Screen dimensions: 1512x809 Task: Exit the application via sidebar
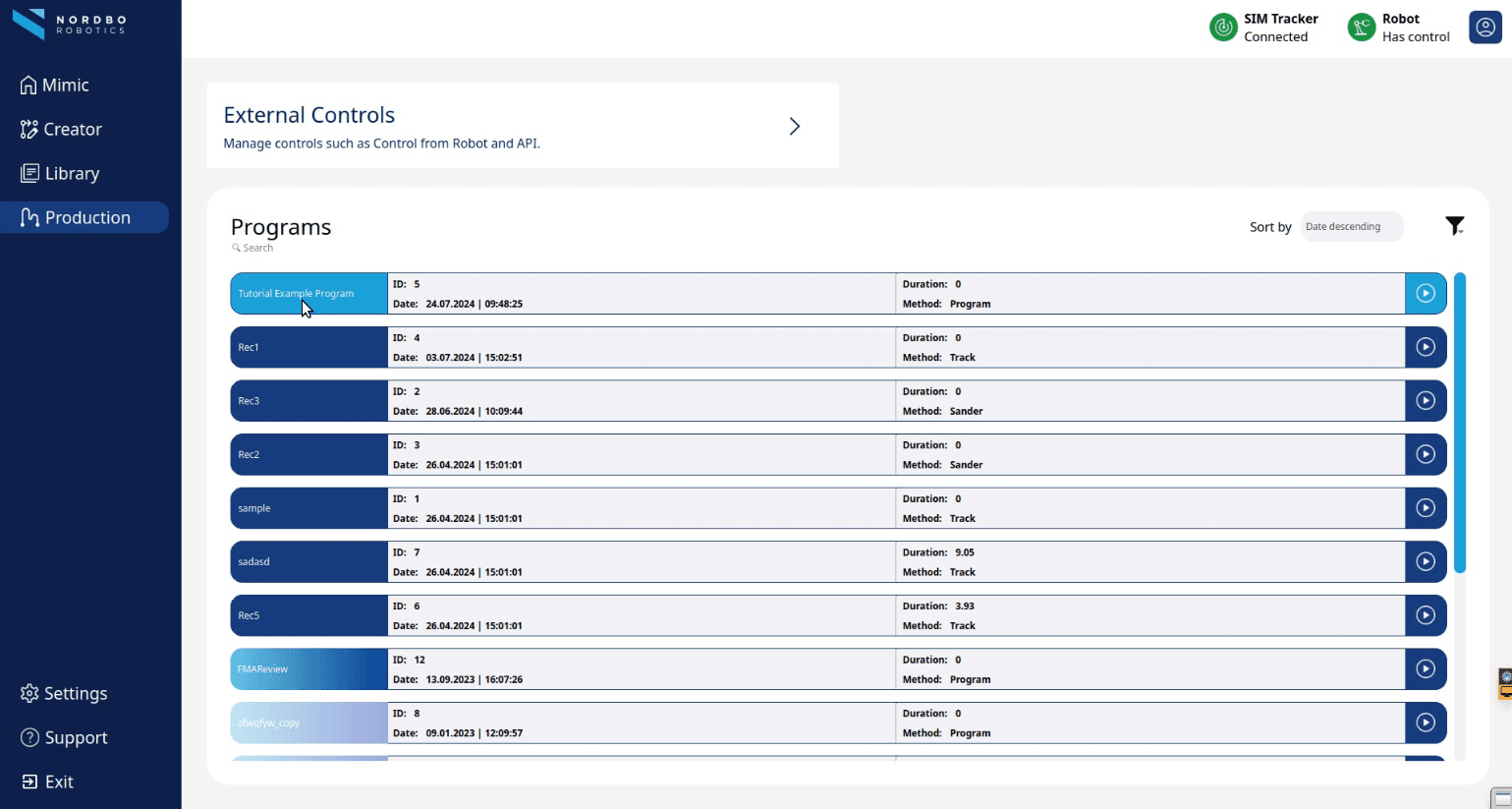59,782
